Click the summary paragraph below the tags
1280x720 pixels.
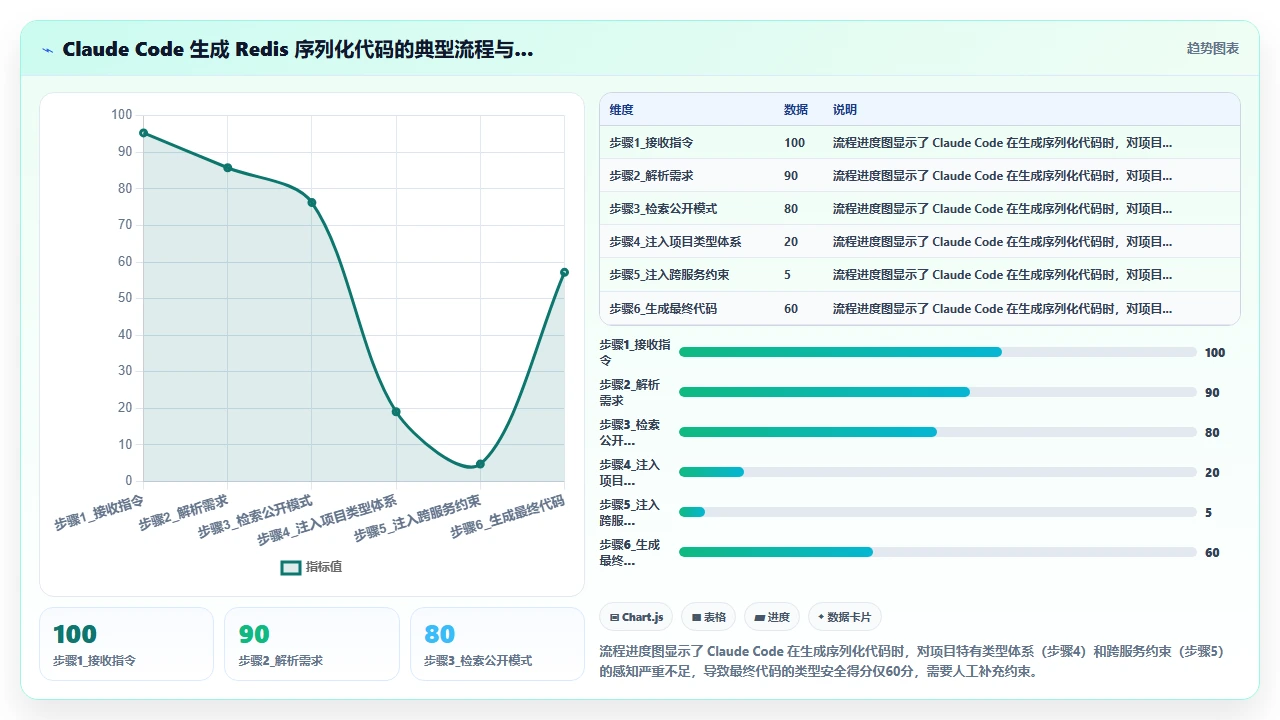click(912, 661)
